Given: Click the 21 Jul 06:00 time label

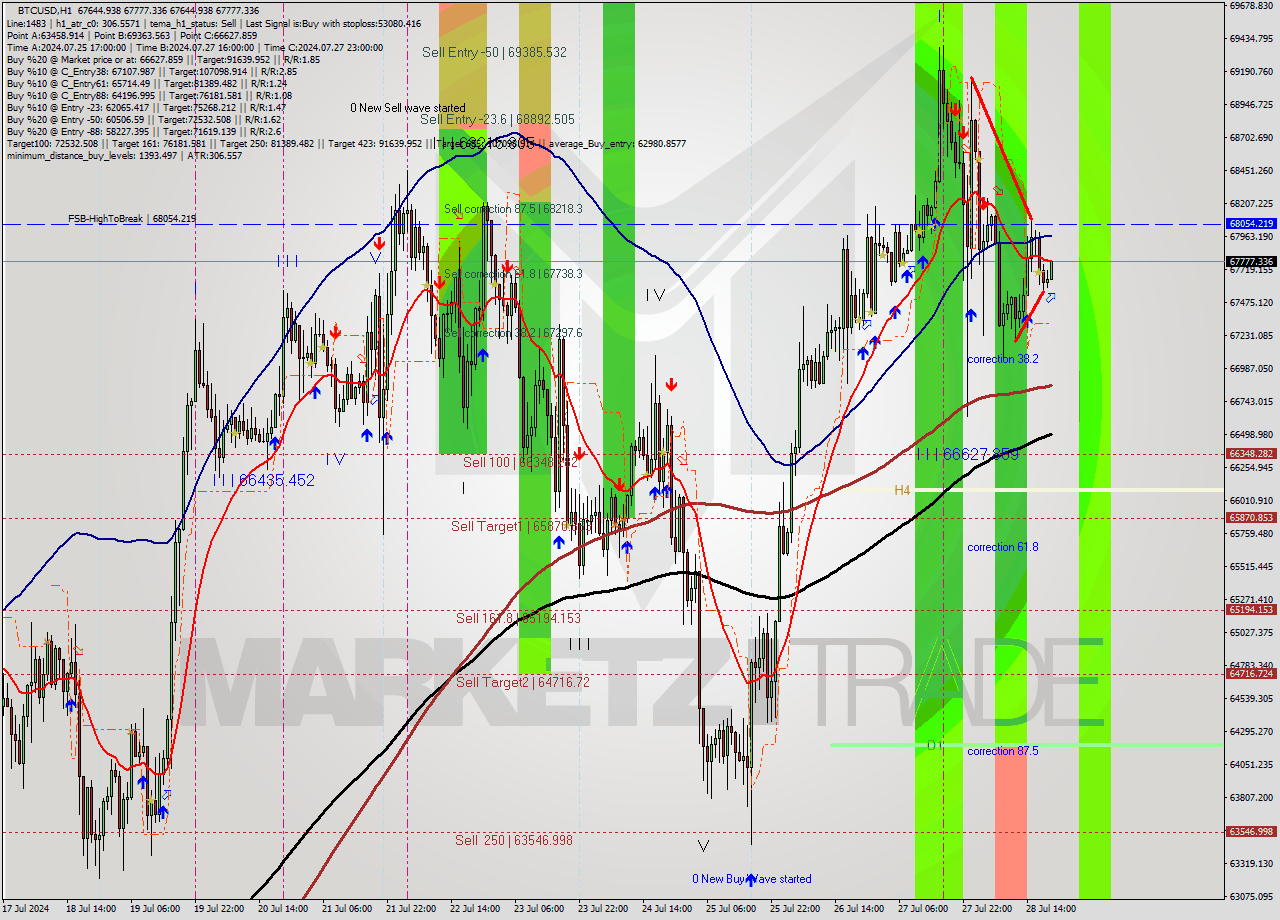Looking at the screenshot, I should pos(347,909).
